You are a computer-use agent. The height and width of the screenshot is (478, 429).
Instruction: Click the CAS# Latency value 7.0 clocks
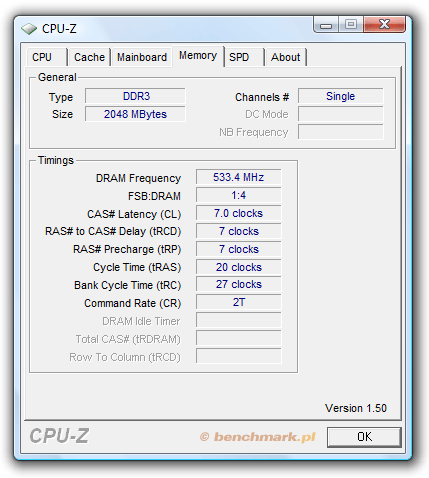coord(239,213)
